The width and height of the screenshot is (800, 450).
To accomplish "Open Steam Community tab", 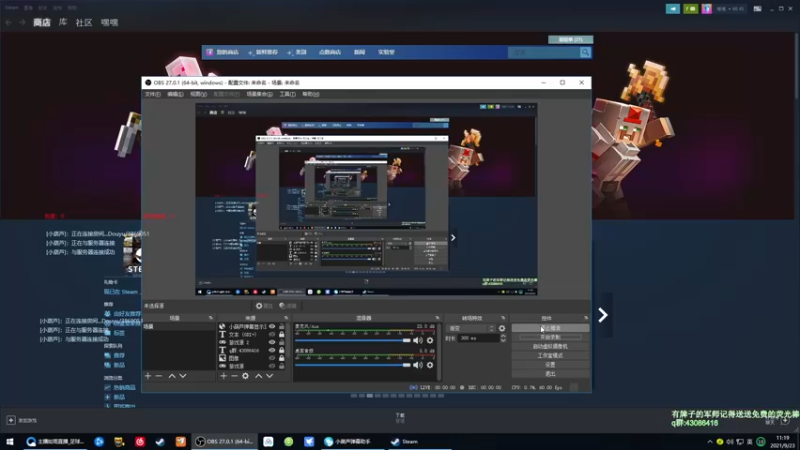I will coord(84,22).
